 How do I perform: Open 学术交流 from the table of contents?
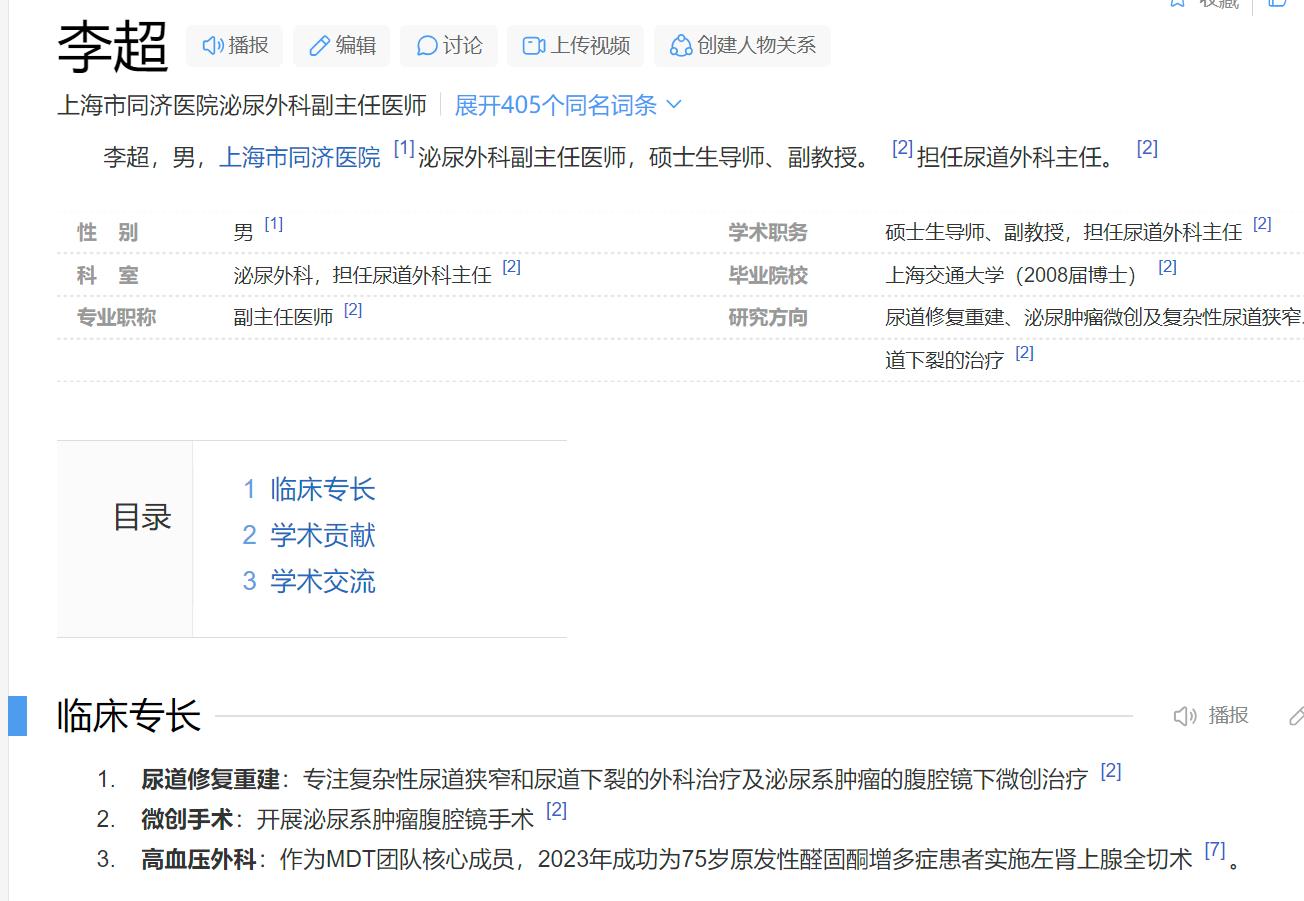point(322,581)
